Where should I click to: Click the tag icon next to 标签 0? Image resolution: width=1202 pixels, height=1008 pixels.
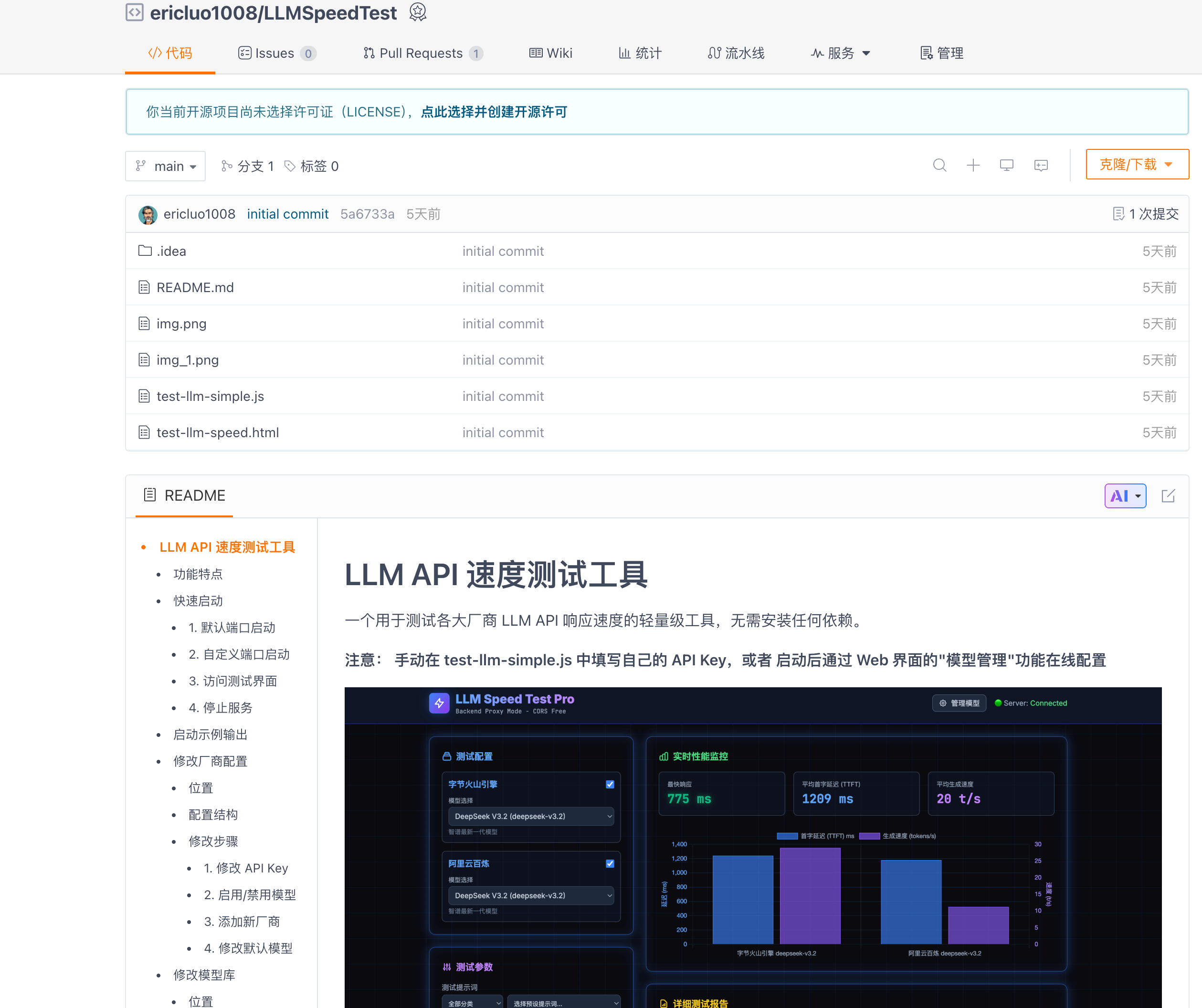(290, 166)
